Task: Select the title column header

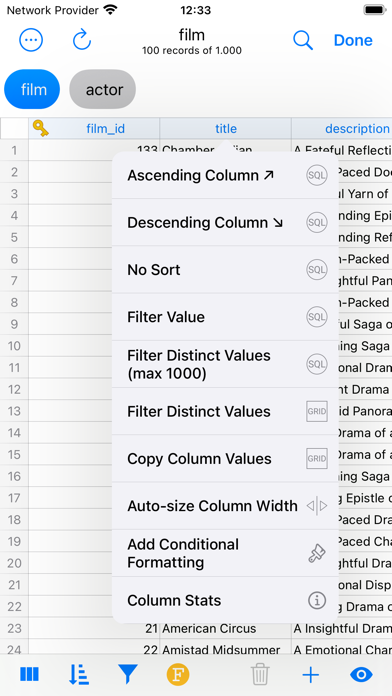Action: (226, 129)
